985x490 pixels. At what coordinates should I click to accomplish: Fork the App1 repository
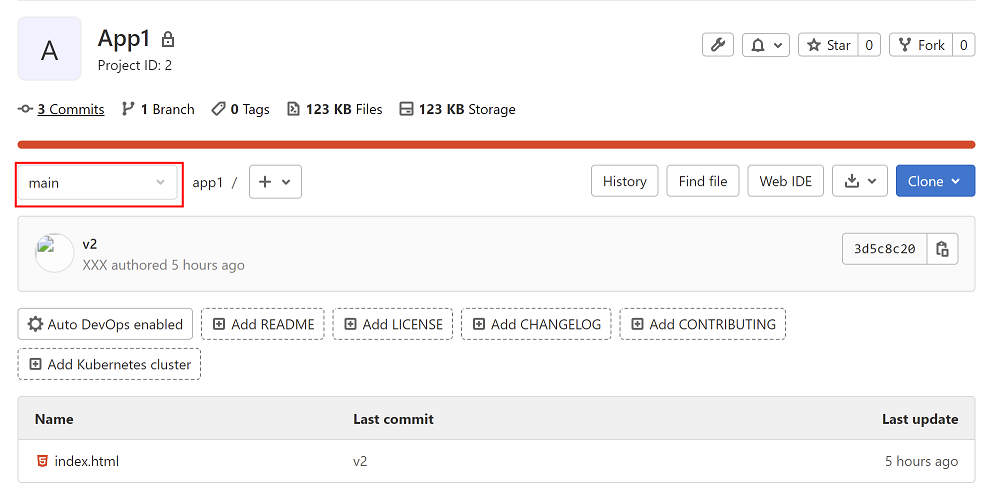pyautogui.click(x=921, y=45)
